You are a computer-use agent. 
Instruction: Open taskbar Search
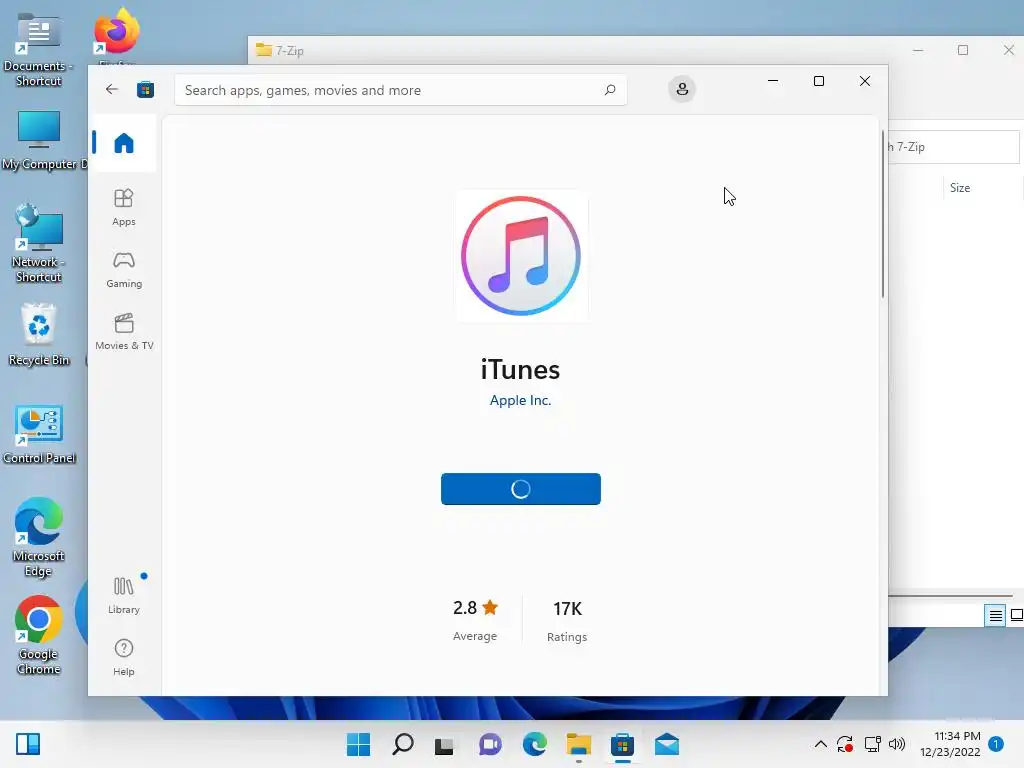402,744
